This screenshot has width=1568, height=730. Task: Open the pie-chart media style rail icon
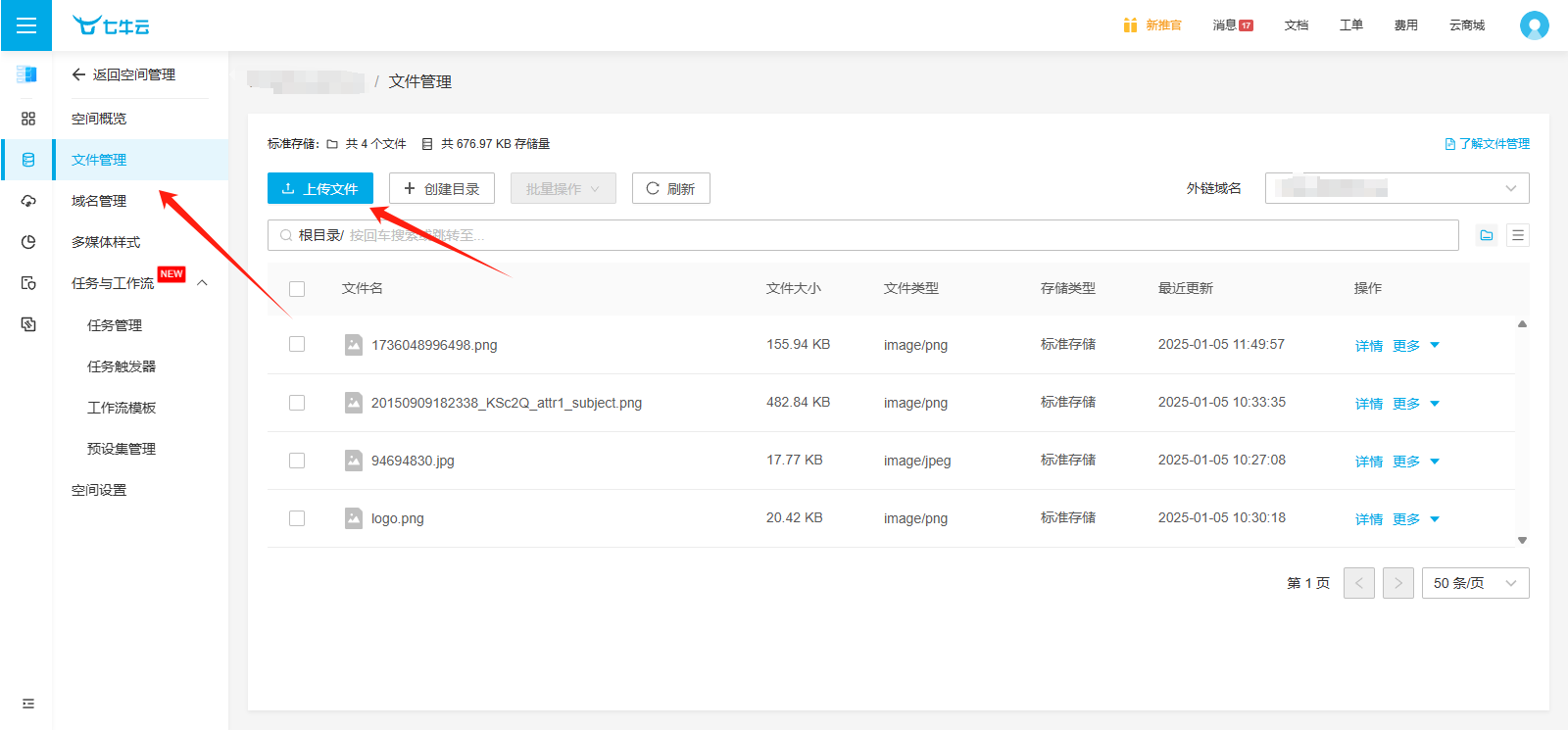[28, 242]
